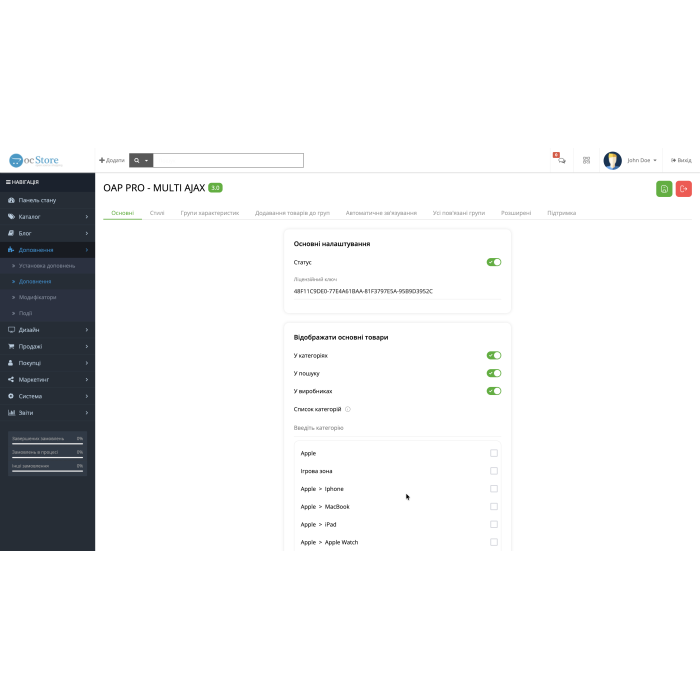Click the dashboard icon in sidebar
The height and width of the screenshot is (700, 700).
(11, 200)
